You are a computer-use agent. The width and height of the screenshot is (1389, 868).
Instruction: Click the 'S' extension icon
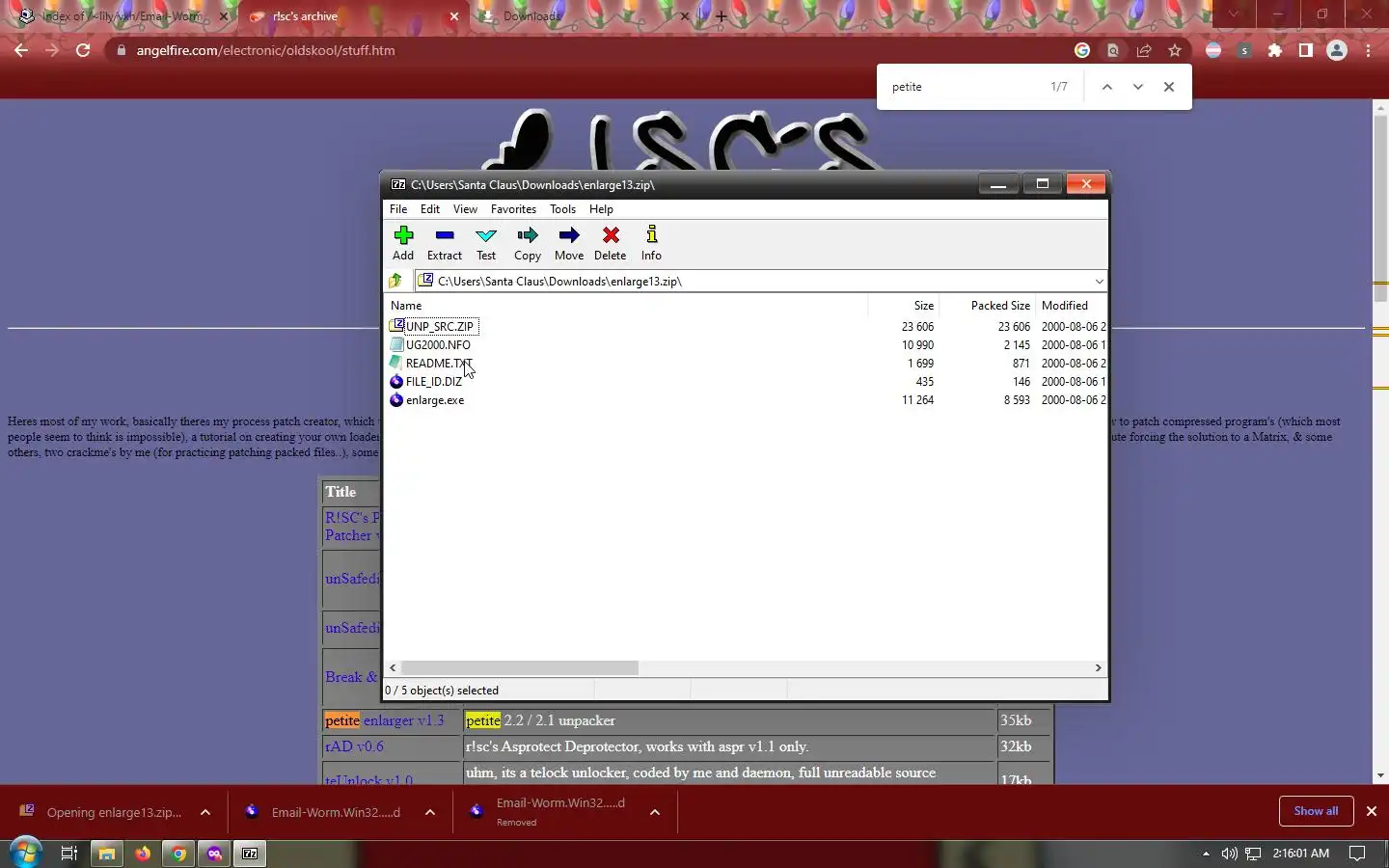click(1244, 50)
